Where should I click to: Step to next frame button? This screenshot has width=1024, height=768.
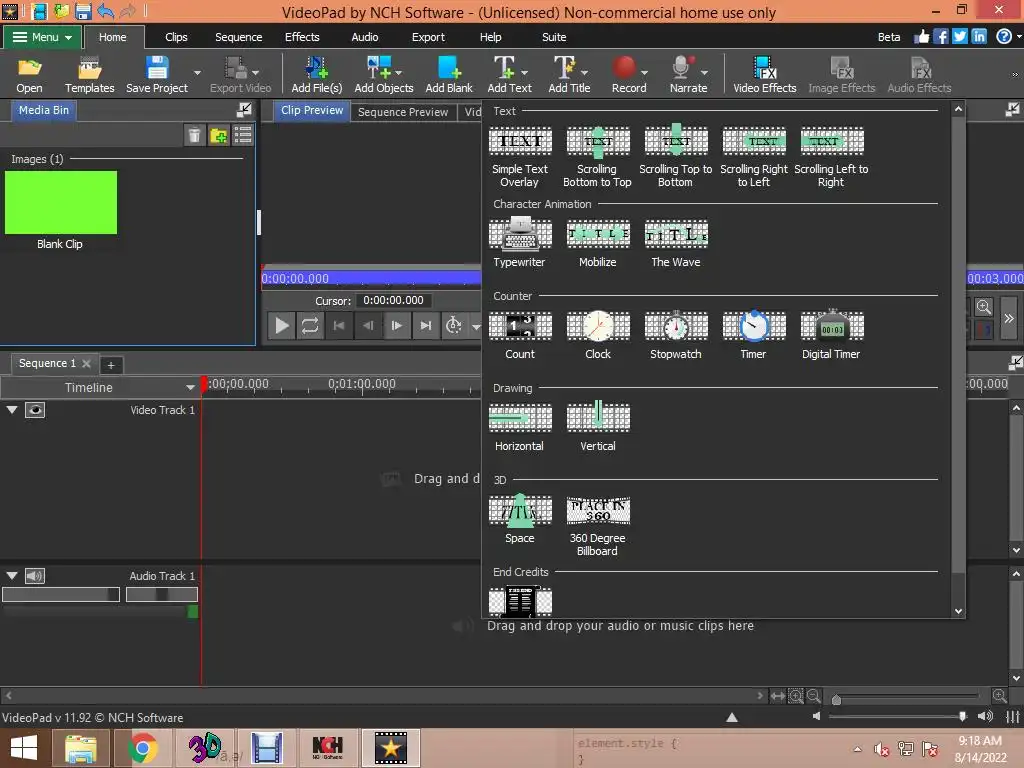(396, 325)
